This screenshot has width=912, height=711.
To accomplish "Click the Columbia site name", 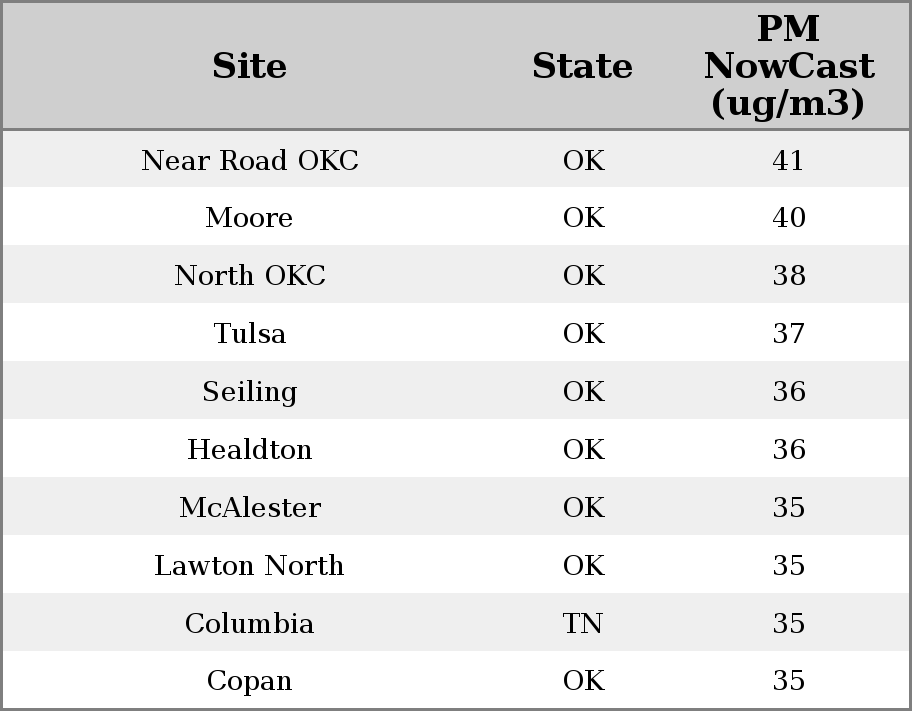I will coord(250,624).
